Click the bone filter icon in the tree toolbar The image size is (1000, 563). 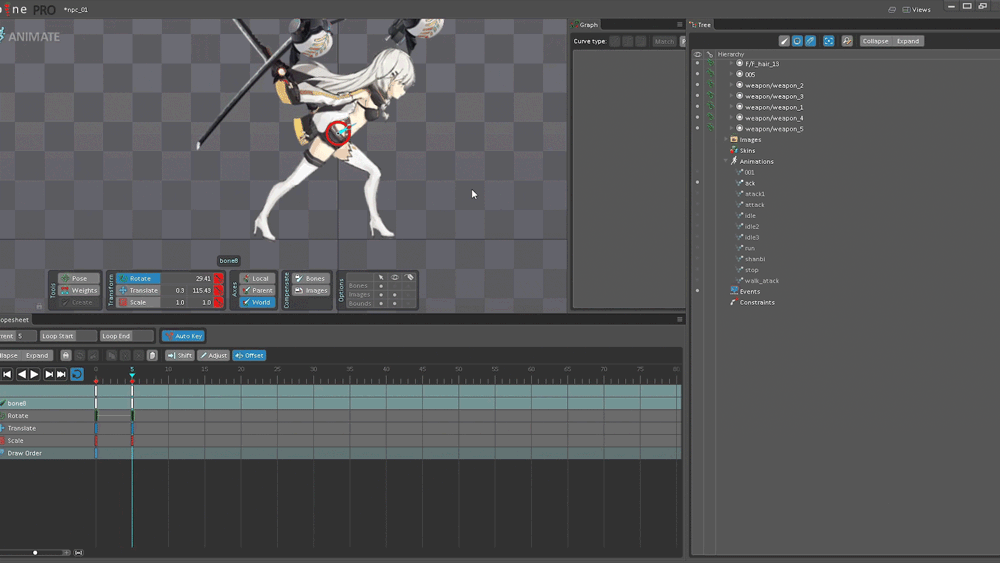click(784, 41)
